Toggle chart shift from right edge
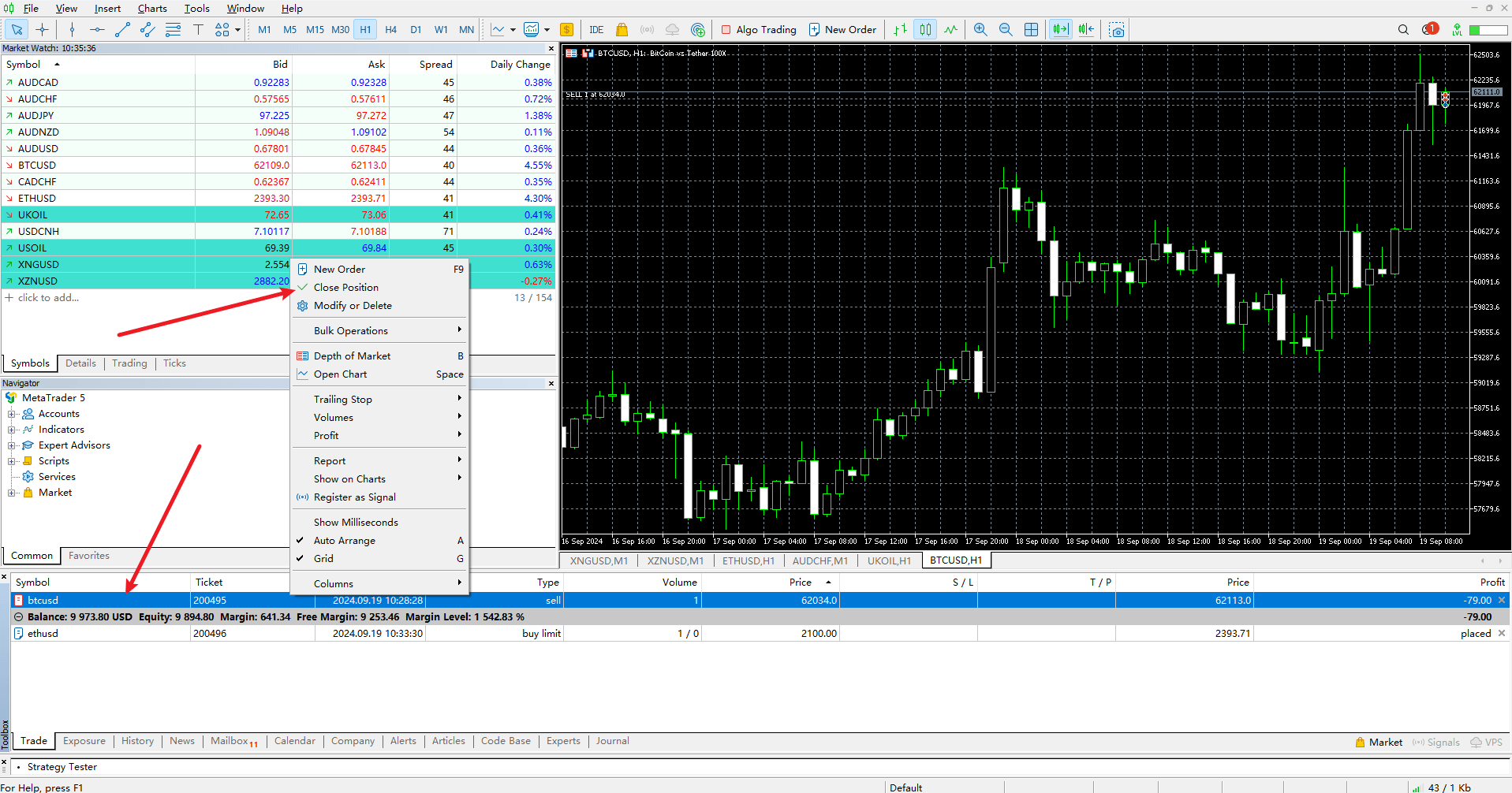Viewport: 1512px width, 793px height. click(x=1086, y=30)
